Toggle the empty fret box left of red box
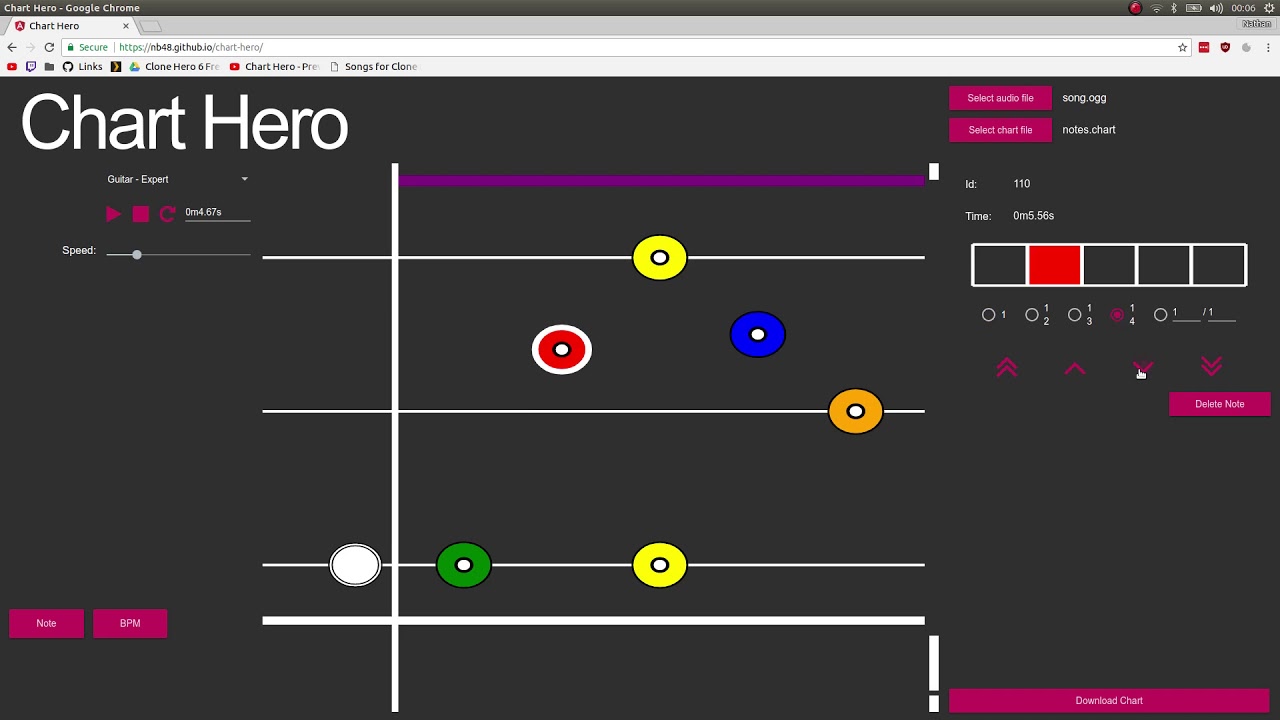The height and width of the screenshot is (720, 1280). 1000,265
